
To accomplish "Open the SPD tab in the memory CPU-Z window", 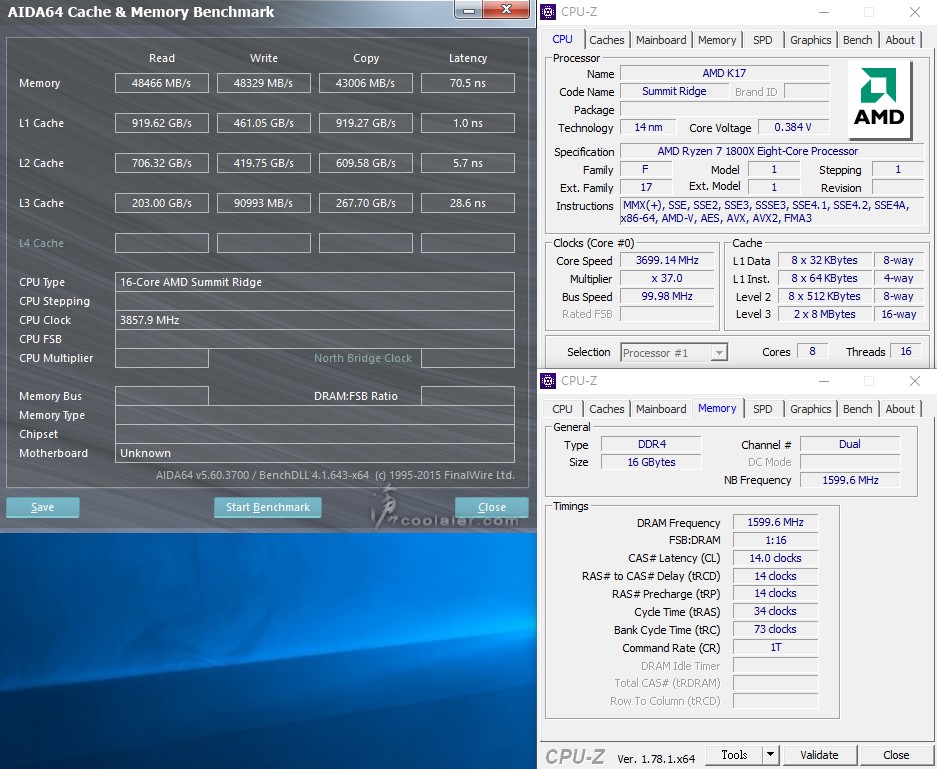I will [763, 409].
